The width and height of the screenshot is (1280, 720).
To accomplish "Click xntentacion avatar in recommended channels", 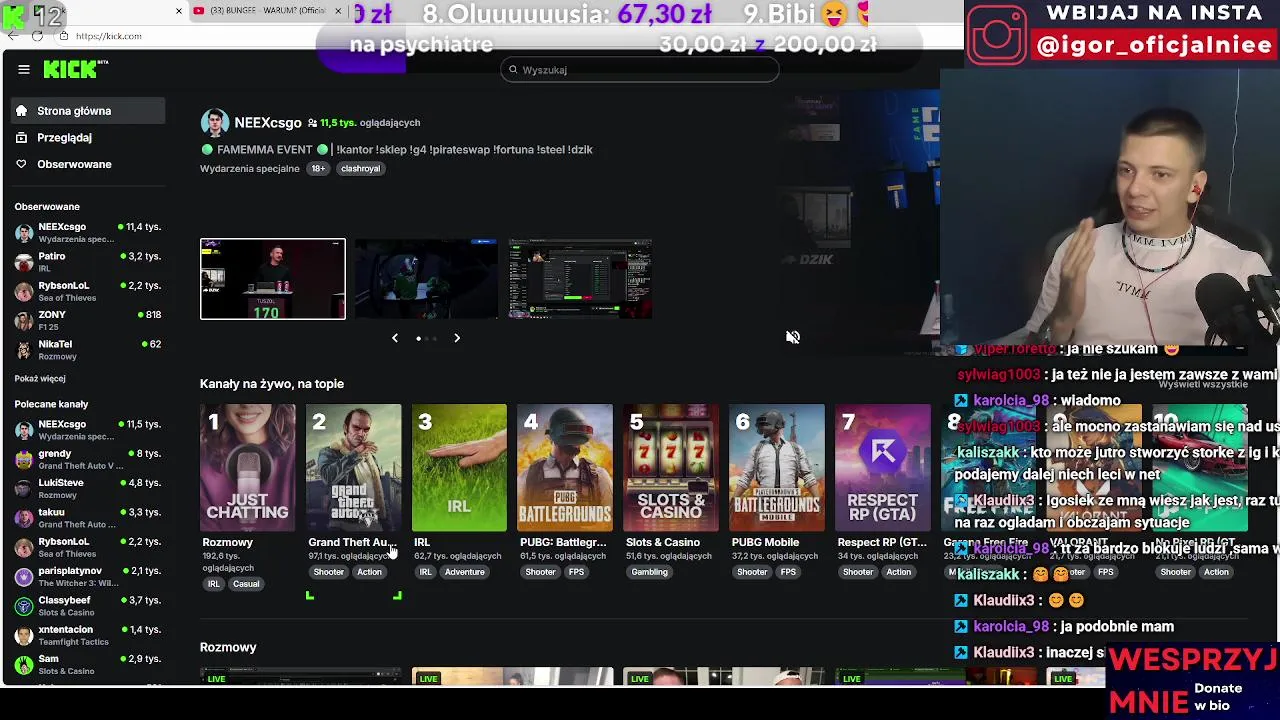I will pyautogui.click(x=24, y=635).
